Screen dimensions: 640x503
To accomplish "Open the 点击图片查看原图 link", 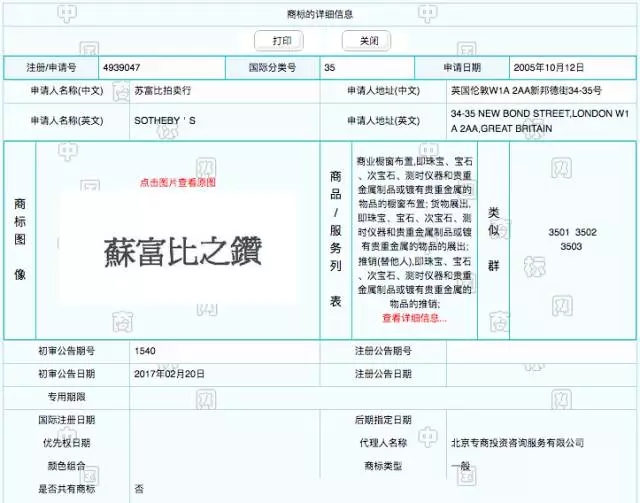I will [178, 183].
